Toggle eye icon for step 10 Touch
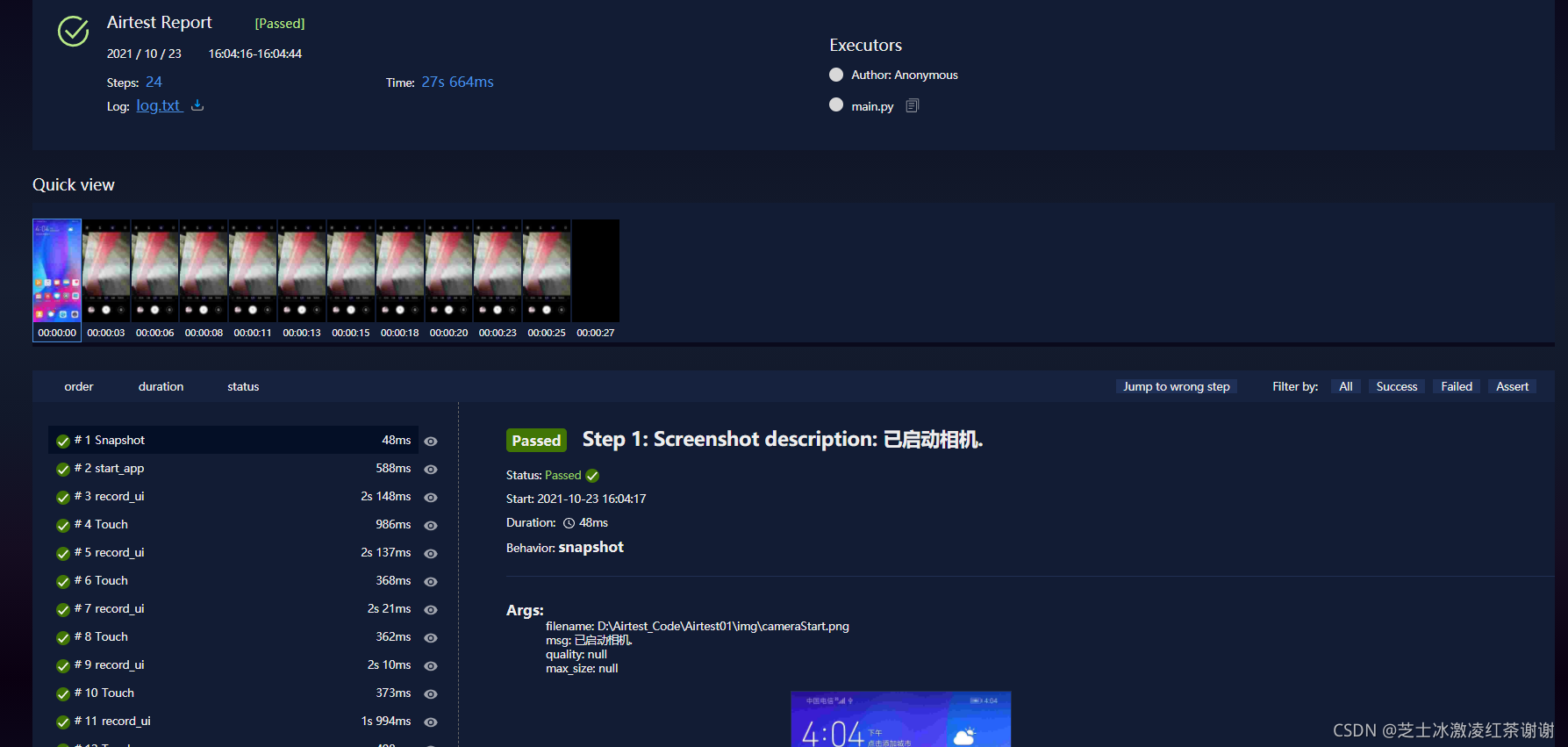Image resolution: width=1568 pixels, height=747 pixels. coord(431,694)
